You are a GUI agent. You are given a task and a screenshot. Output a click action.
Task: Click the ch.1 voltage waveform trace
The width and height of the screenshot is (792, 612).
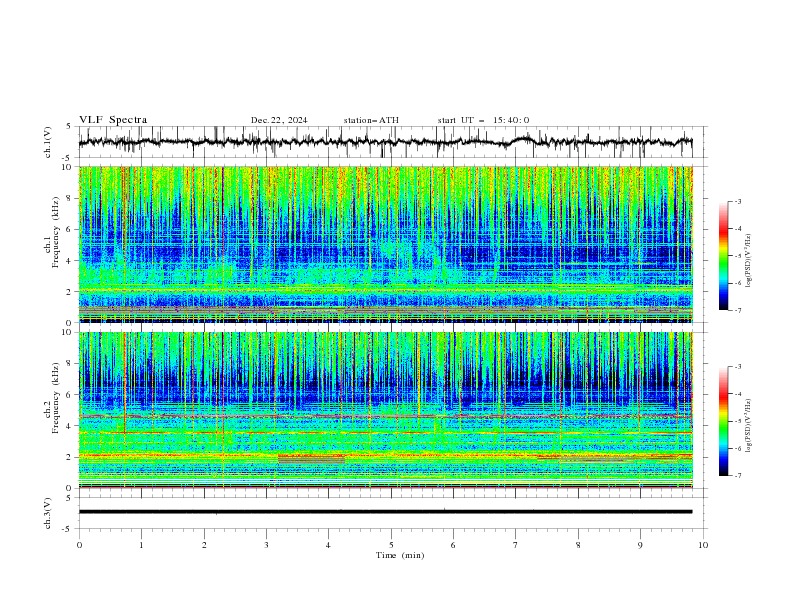[x=385, y=142]
